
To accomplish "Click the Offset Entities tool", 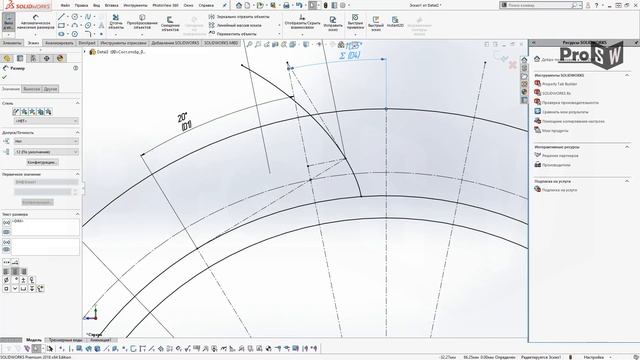I will click(x=170, y=24).
